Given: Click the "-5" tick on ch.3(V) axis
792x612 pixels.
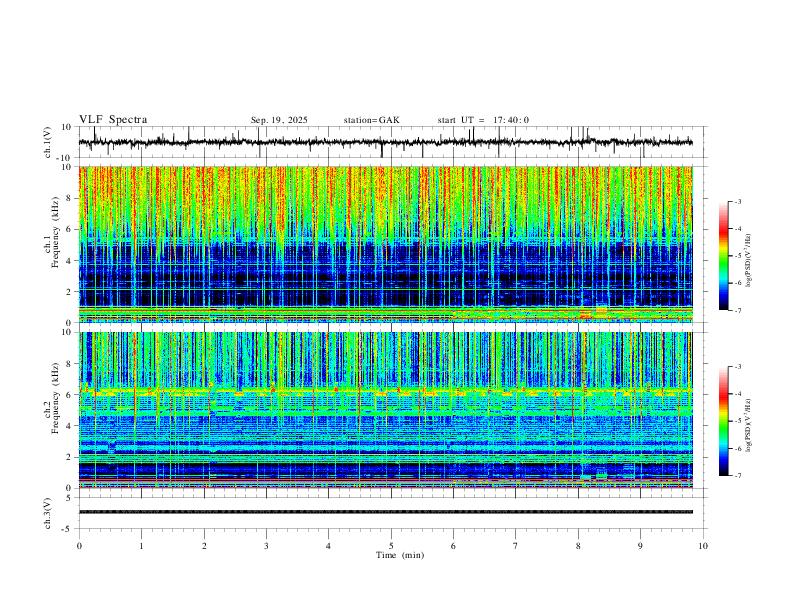Looking at the screenshot, I should coord(68,529).
